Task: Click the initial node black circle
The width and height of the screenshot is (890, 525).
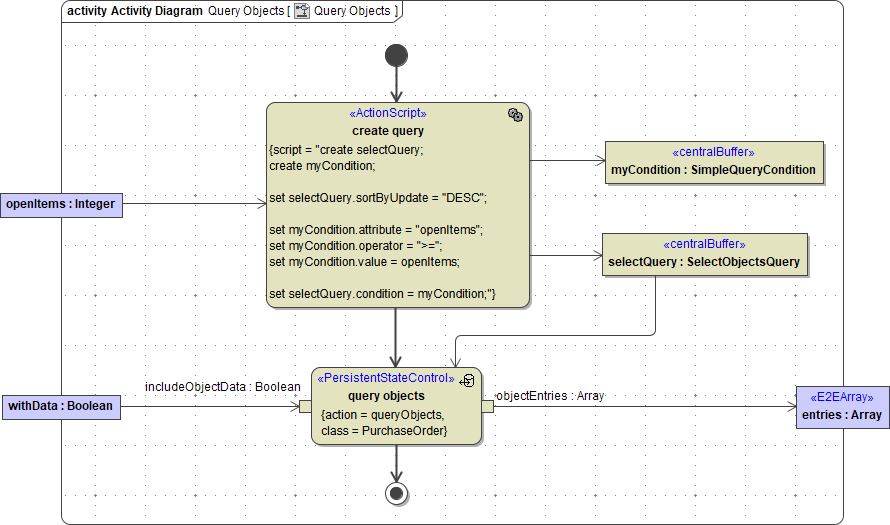Action: (x=396, y=55)
